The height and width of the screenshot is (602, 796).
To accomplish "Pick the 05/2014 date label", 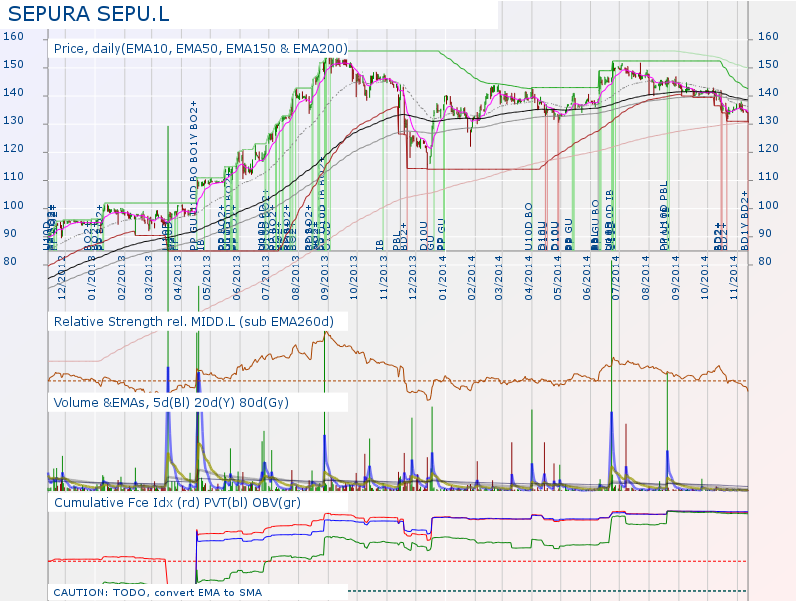I will coord(557,278).
